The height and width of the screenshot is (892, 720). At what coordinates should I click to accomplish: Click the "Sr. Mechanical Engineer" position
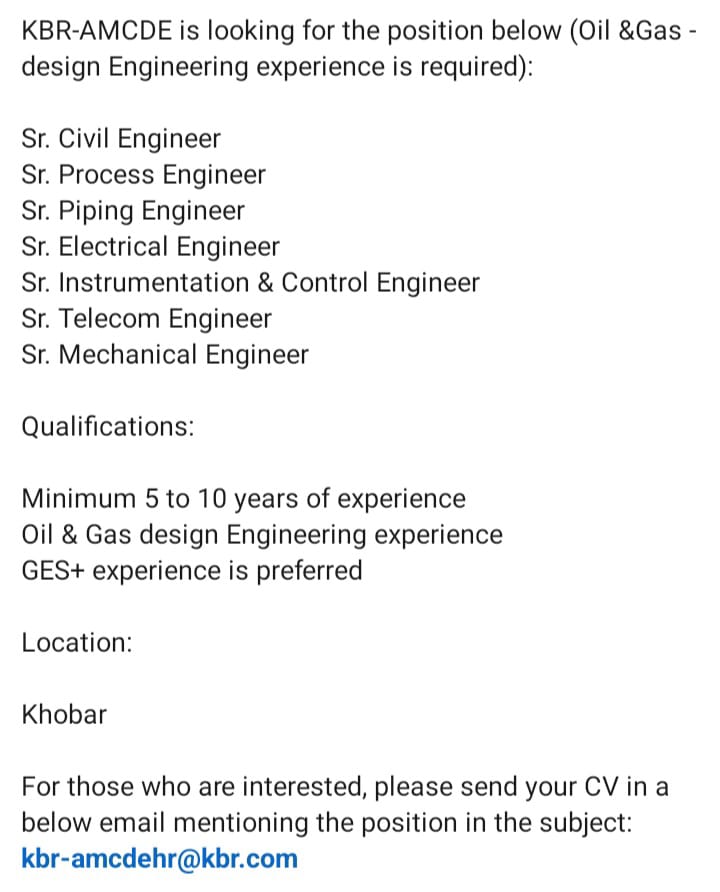165,355
